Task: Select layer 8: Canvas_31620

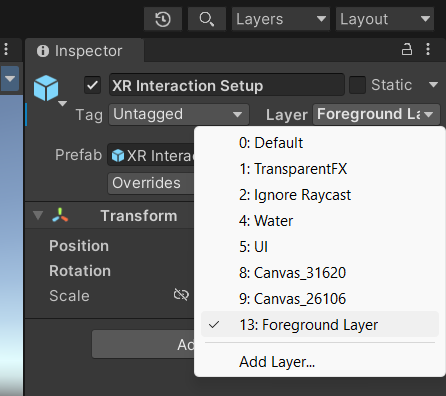Action: (320, 273)
